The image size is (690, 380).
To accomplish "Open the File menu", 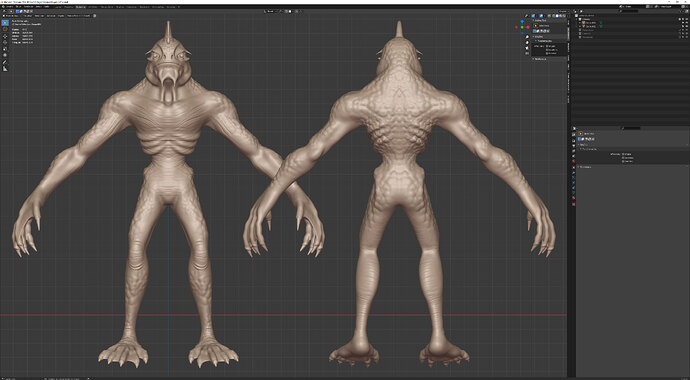I will (10, 7).
